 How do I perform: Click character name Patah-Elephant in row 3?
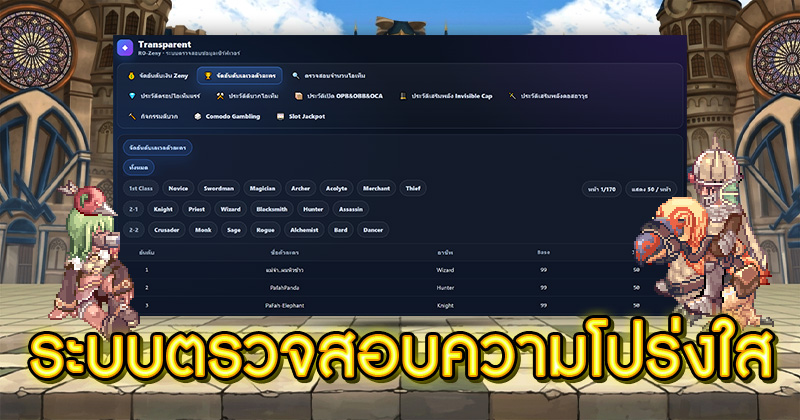(285, 306)
